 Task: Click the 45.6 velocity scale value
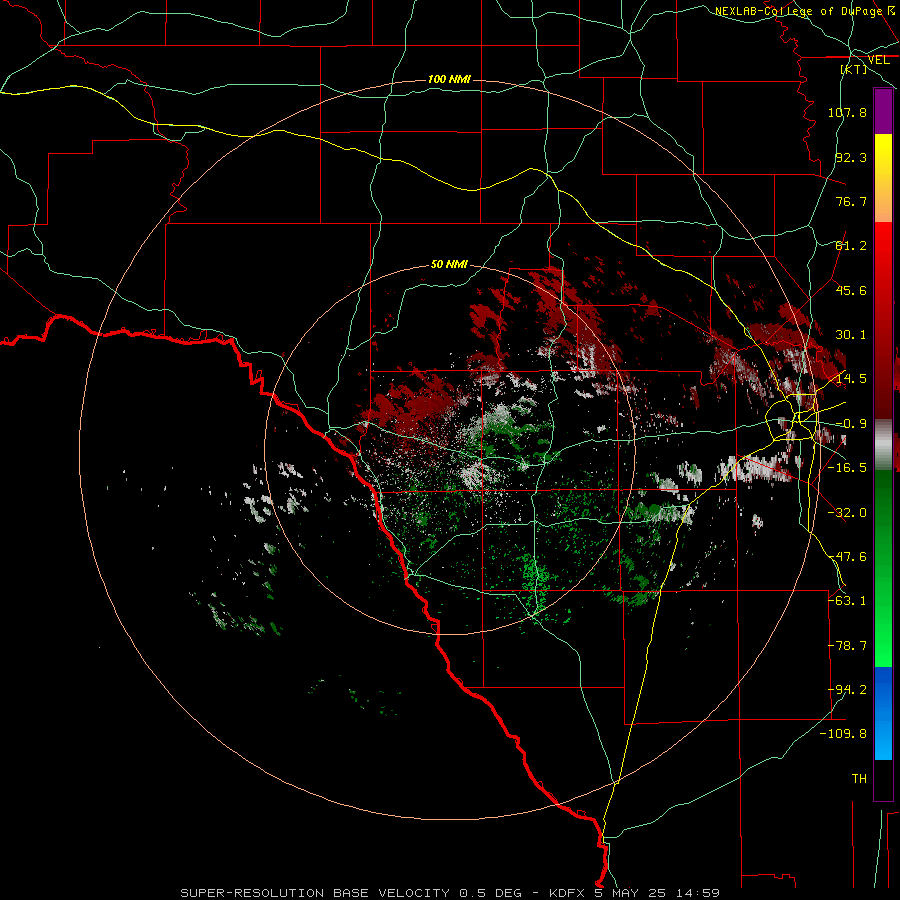point(851,290)
